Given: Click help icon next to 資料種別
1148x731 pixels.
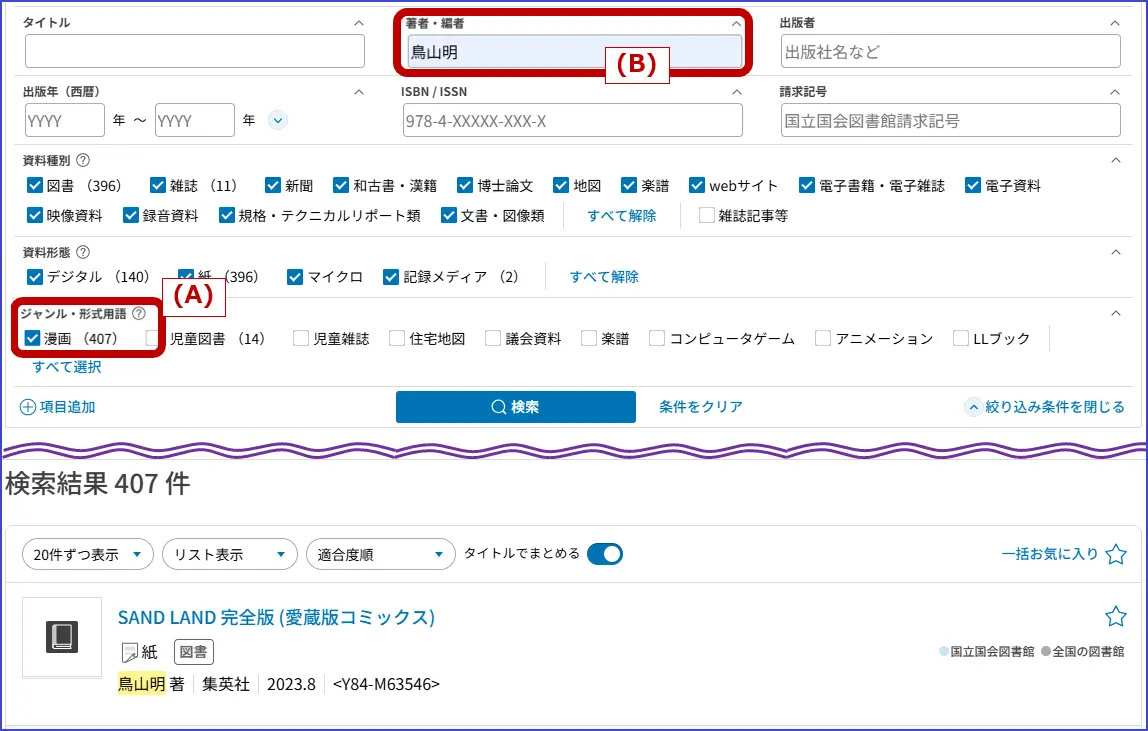Looking at the screenshot, I should tap(83, 160).
